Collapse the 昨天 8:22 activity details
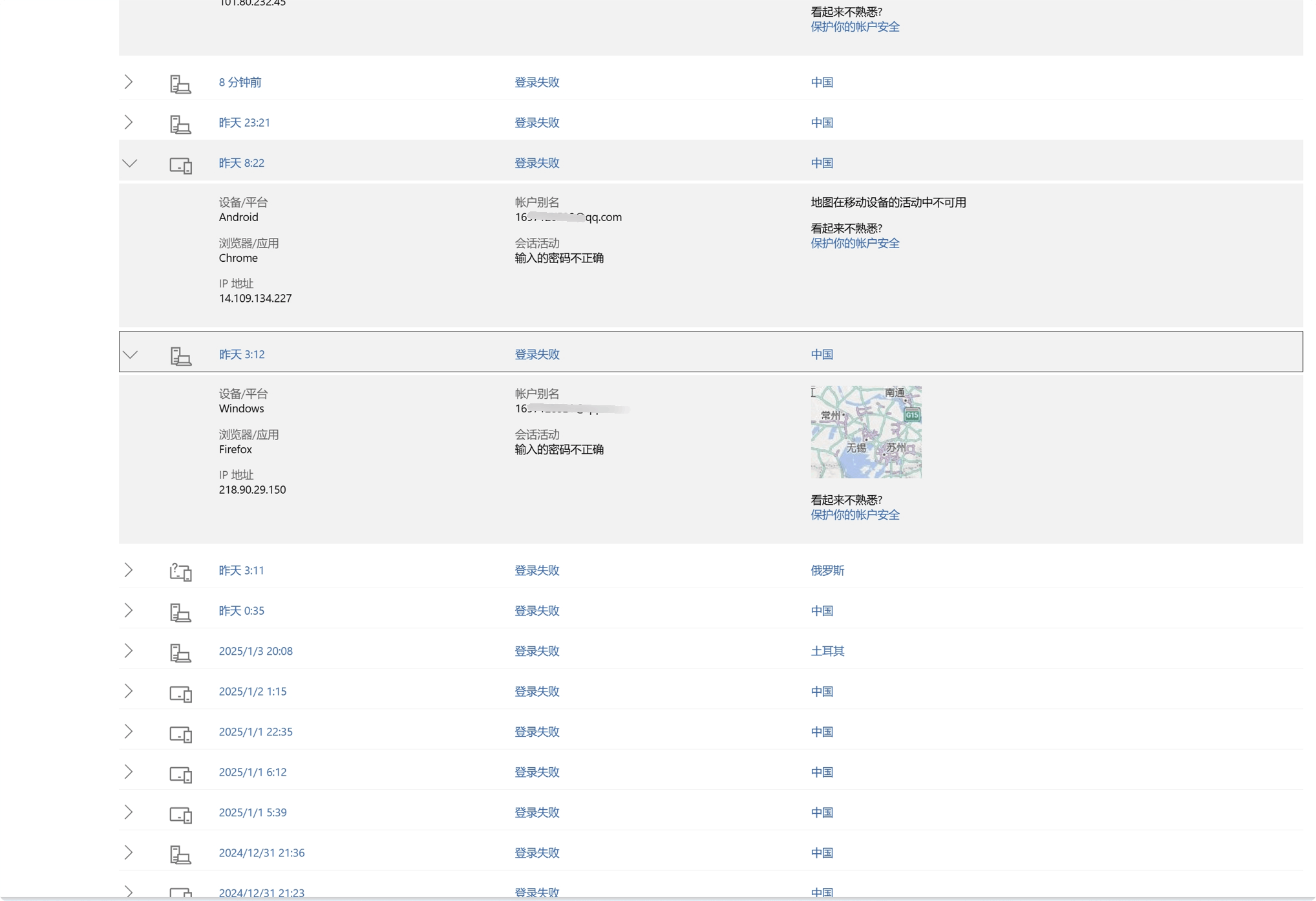Screen dimensions: 1316x901 point(130,163)
